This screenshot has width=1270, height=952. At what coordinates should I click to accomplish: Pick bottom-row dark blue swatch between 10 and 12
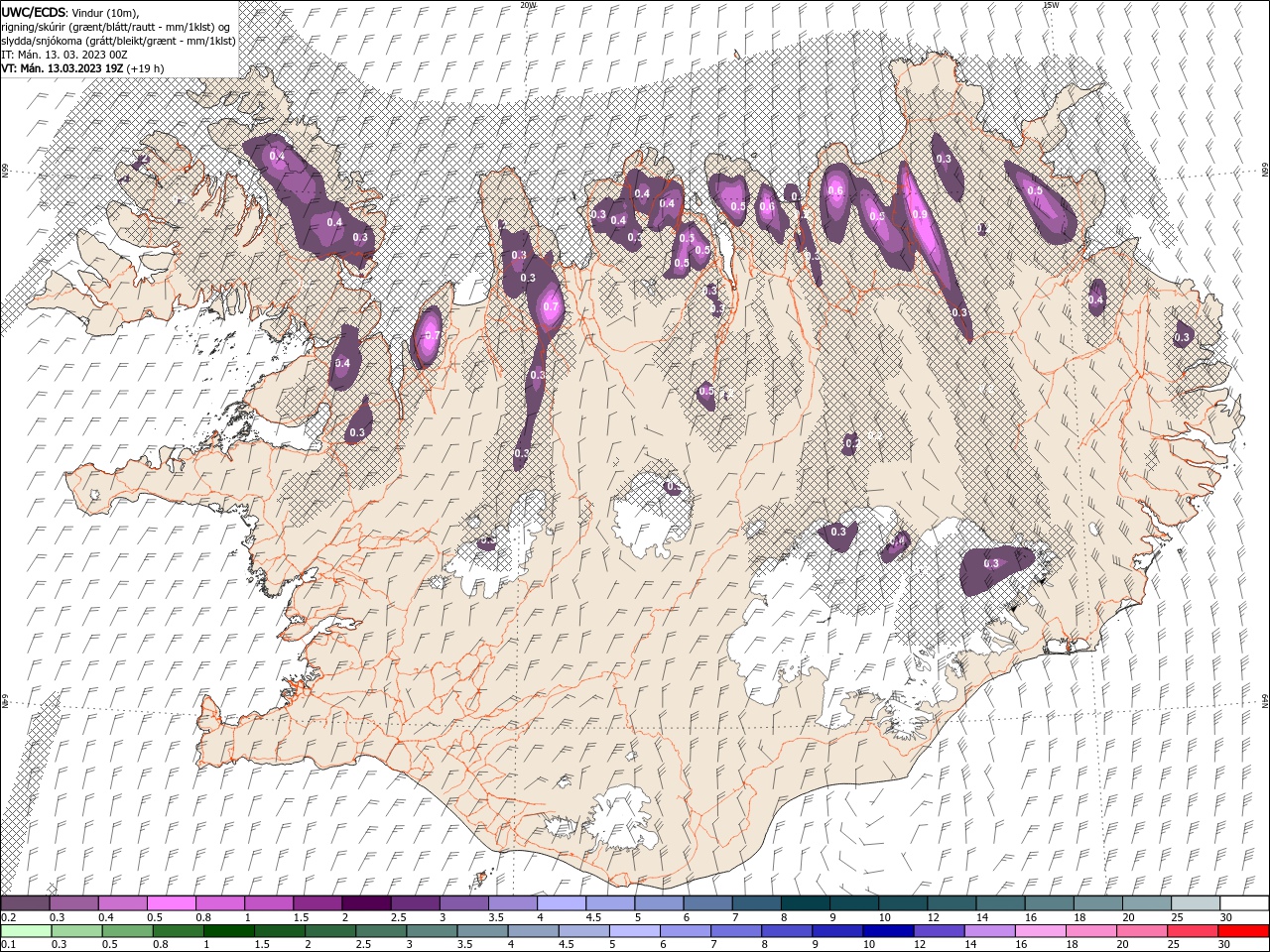click(887, 931)
